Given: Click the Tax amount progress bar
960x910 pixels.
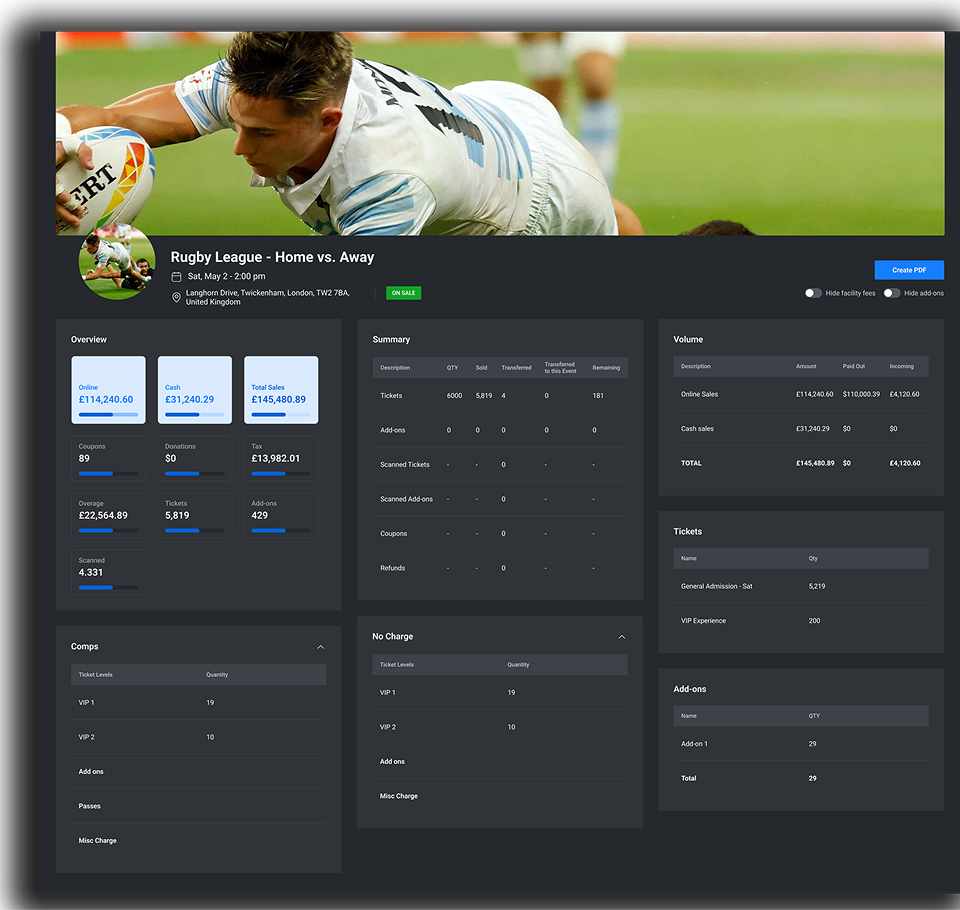Looking at the screenshot, I should pos(281,473).
